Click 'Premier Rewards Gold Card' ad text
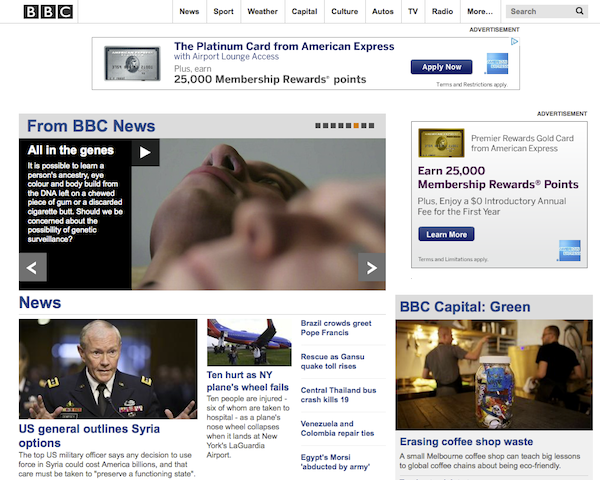 pos(522,143)
